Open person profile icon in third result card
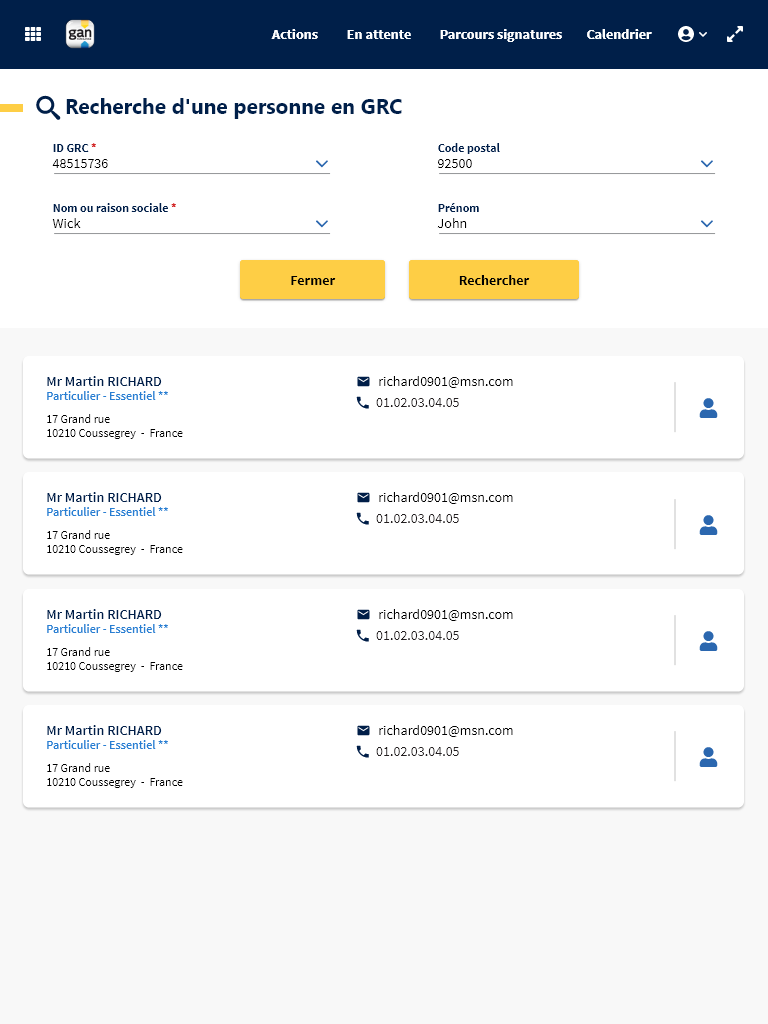Viewport: 768px width, 1024px height. click(x=709, y=641)
